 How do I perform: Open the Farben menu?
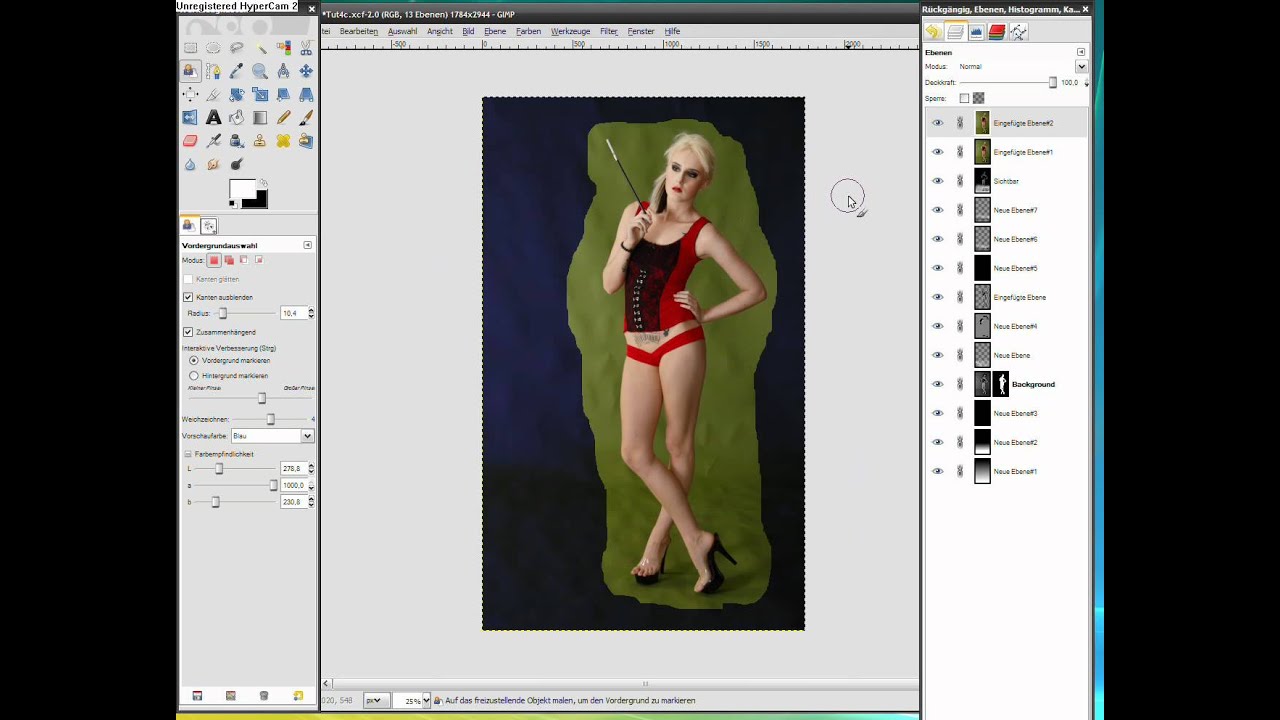tap(528, 31)
